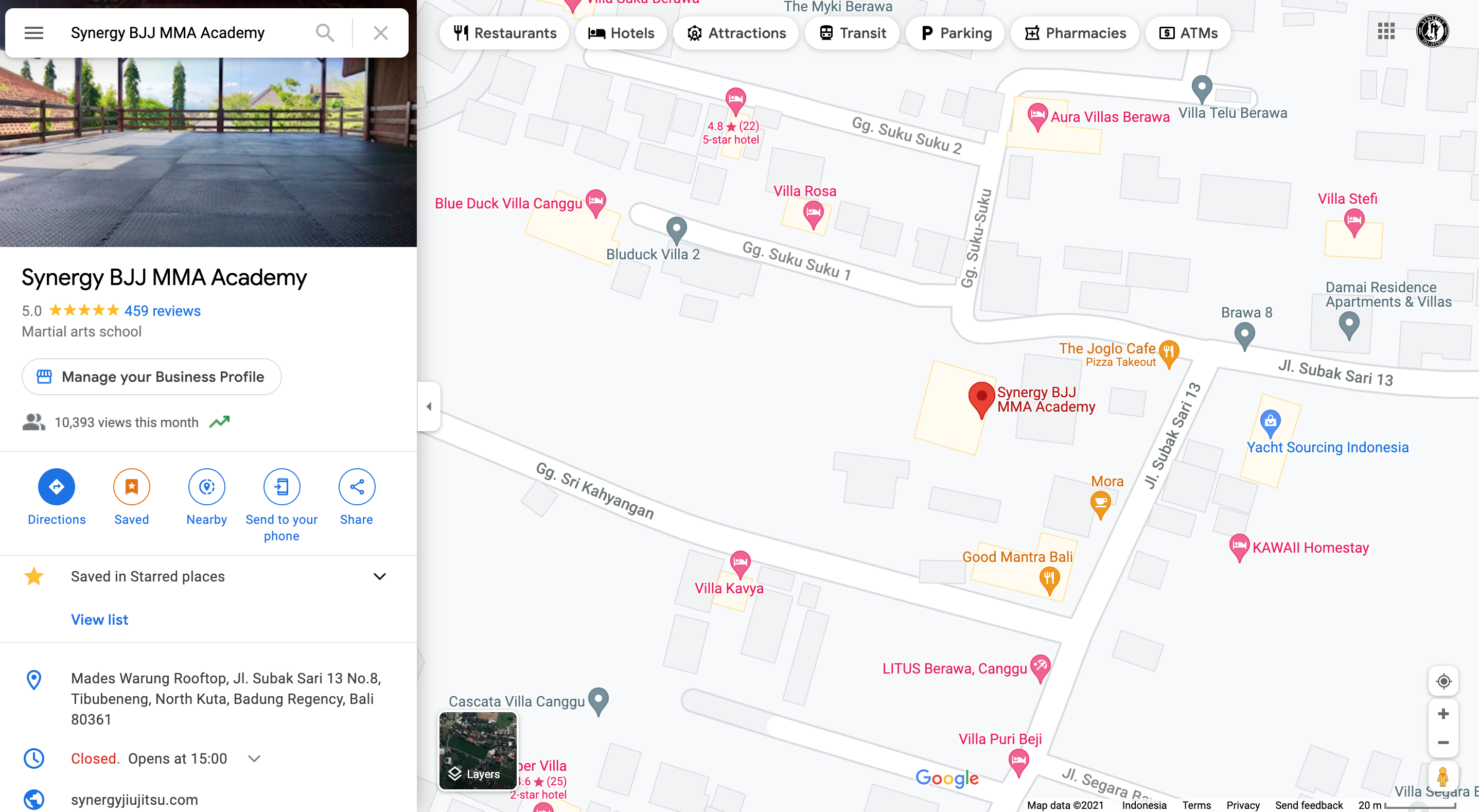This screenshot has height=812, width=1479.
Task: Expand Saved in Starred places chevron
Action: 379,576
